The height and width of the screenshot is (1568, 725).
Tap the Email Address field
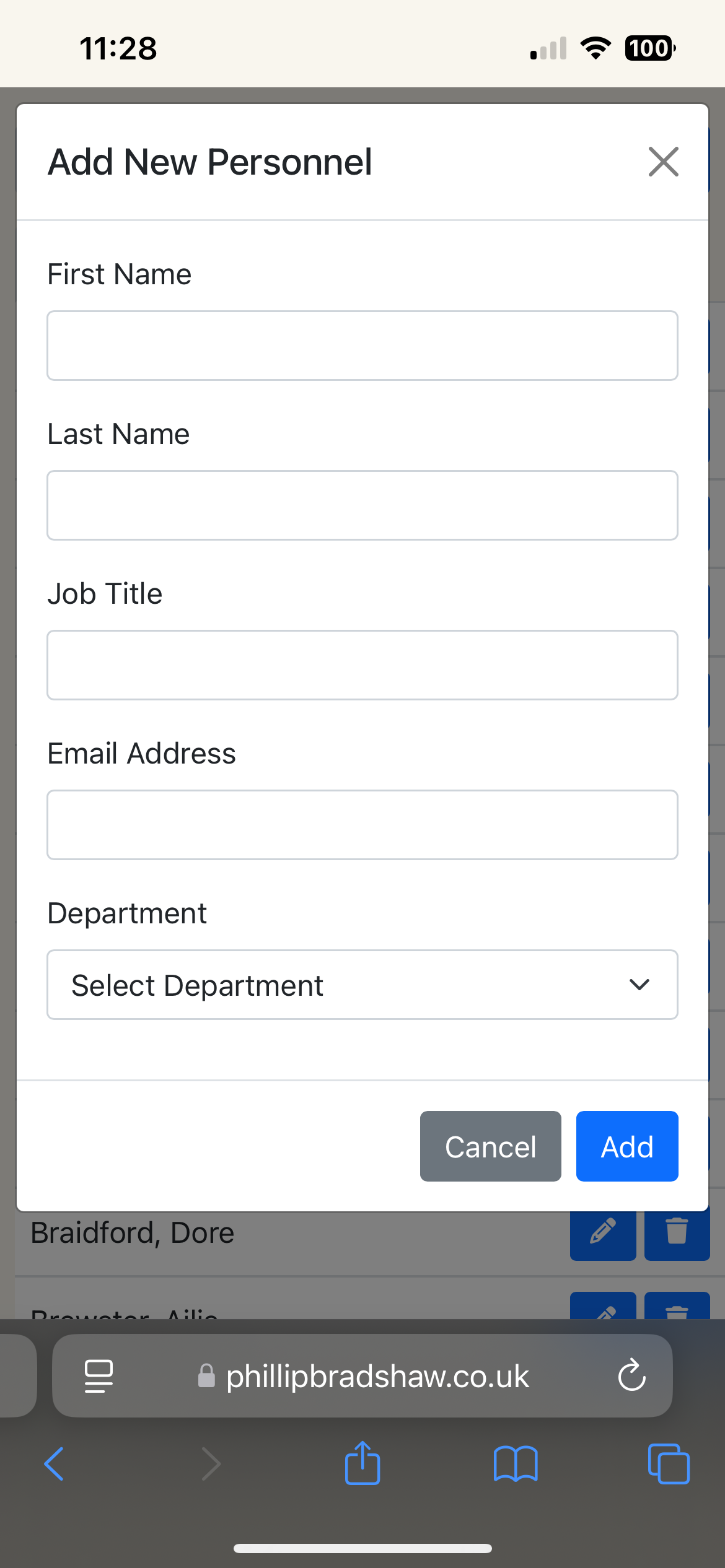point(362,825)
